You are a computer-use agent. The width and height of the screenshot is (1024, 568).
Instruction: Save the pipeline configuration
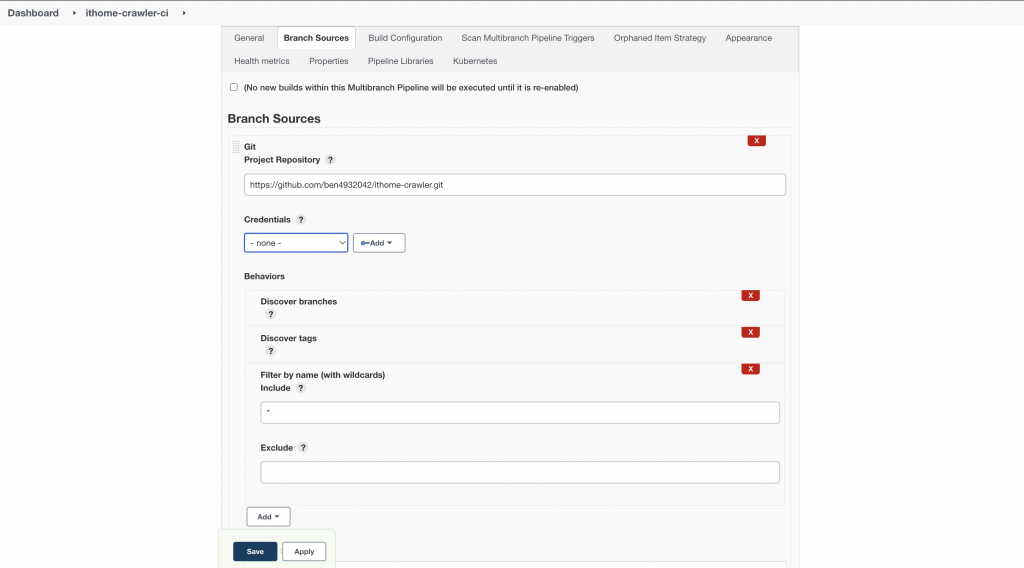tap(255, 551)
